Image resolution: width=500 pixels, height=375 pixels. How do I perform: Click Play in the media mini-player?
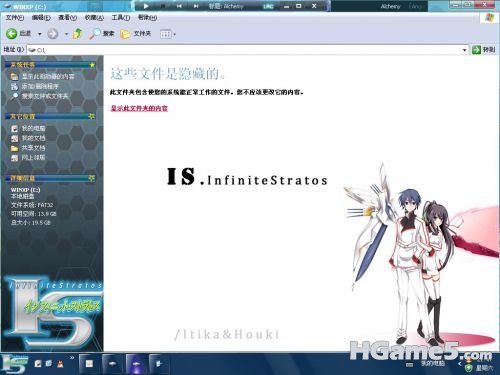tap(146, 6)
